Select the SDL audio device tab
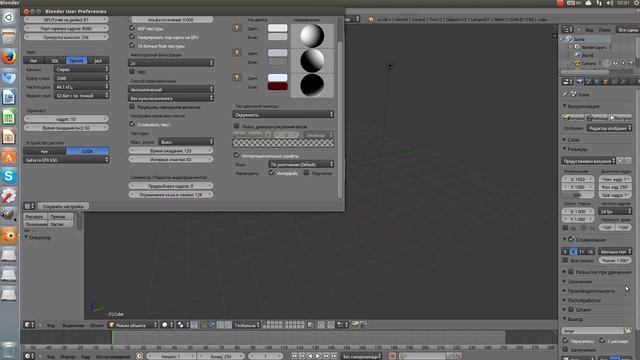This screenshot has width=640, height=360. (55, 60)
